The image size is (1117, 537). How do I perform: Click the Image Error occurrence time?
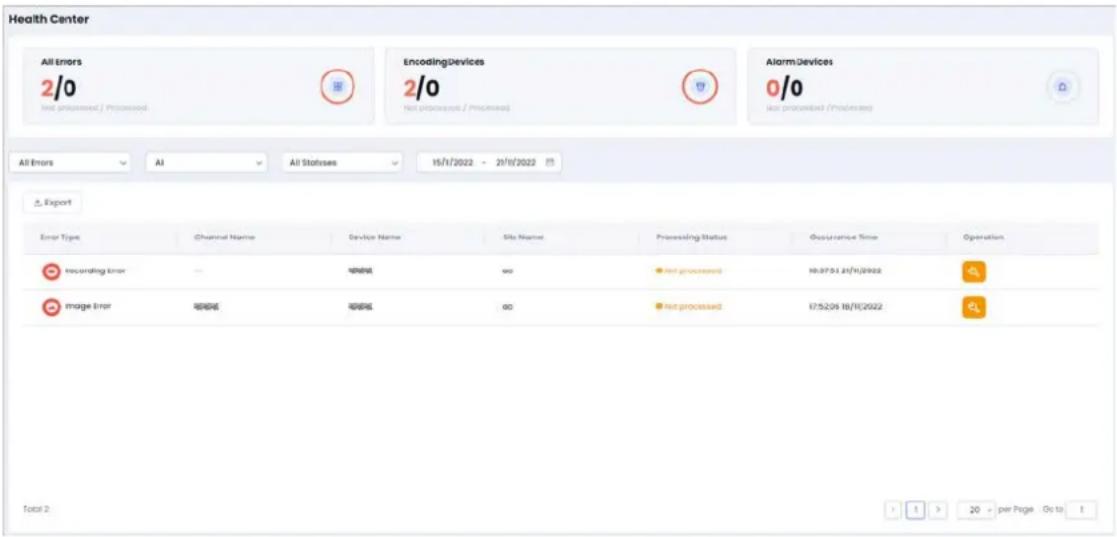coord(846,307)
